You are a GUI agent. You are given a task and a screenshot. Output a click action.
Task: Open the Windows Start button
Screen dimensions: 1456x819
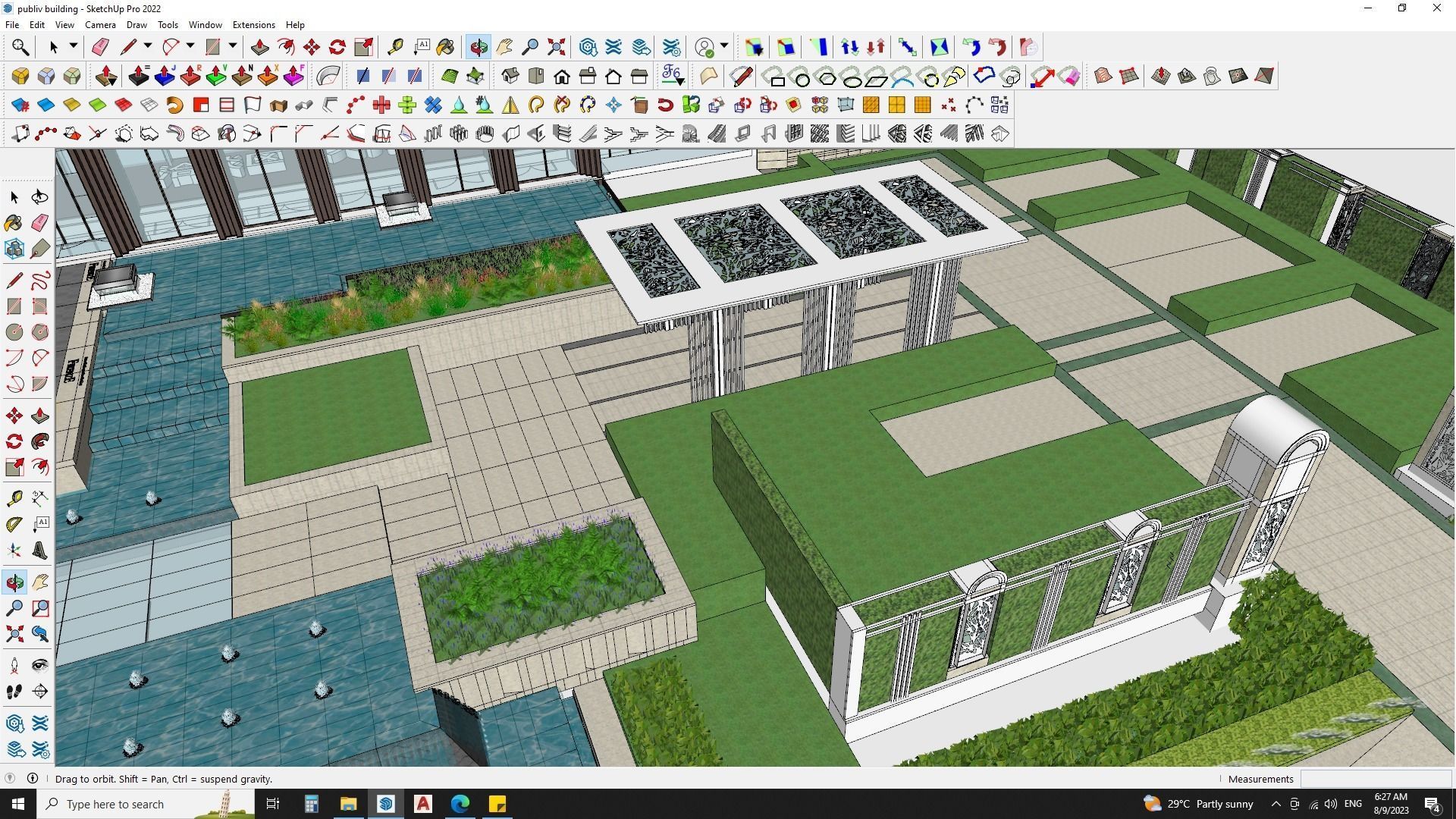[18, 804]
